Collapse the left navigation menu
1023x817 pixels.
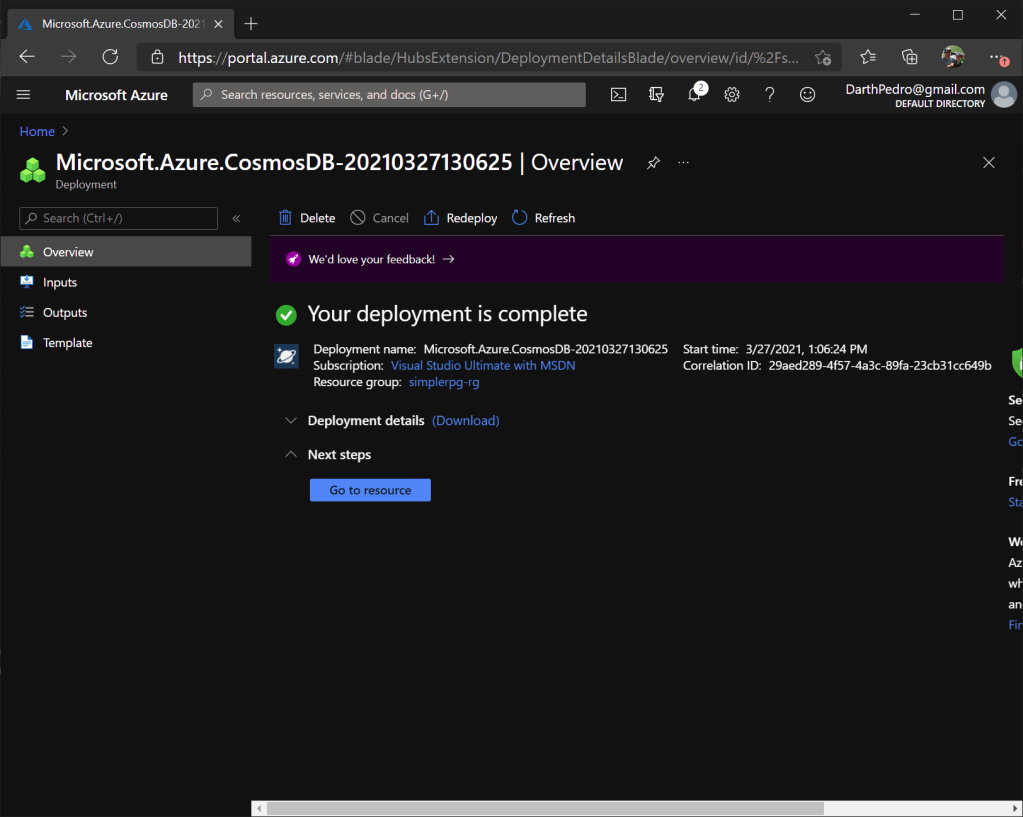click(237, 218)
